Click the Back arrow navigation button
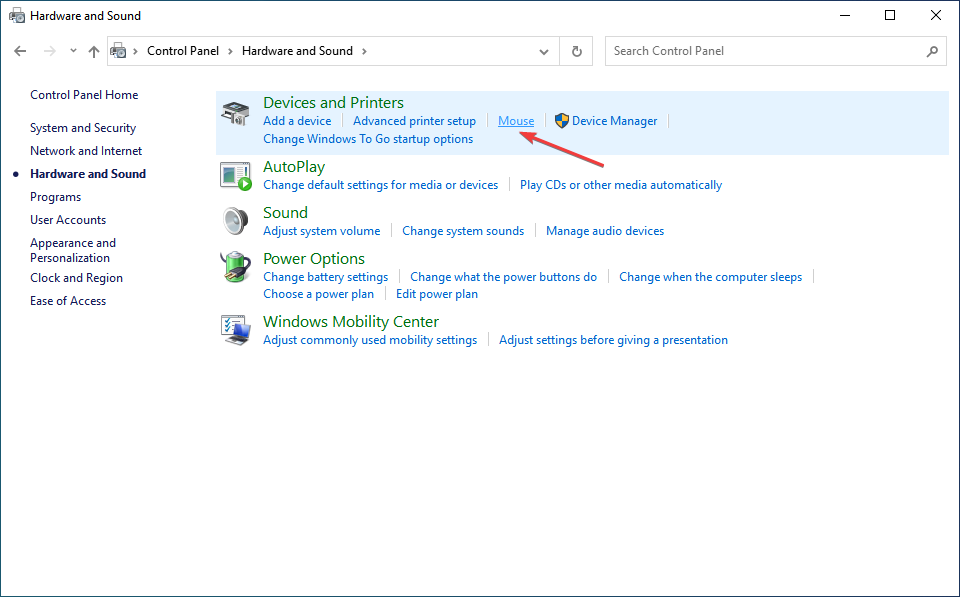 [x=21, y=51]
